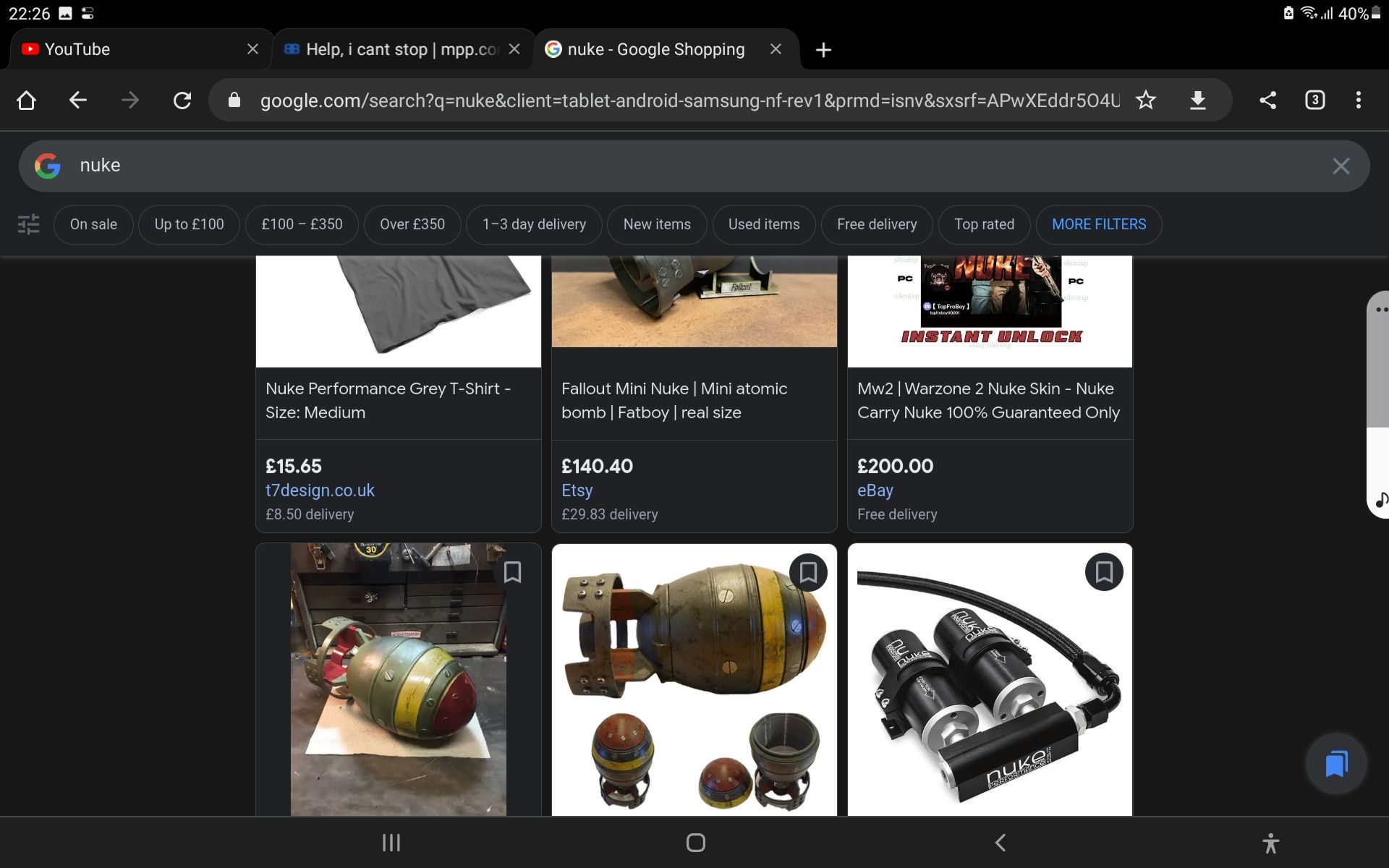Open new browser tab with plus

823,50
